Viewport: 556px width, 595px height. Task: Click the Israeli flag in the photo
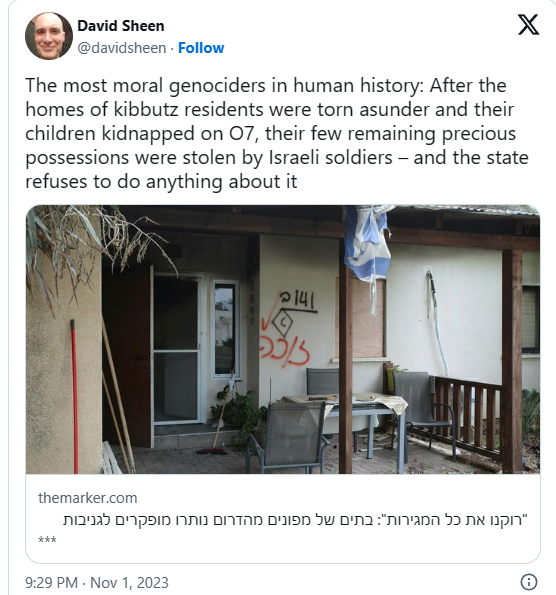click(x=368, y=246)
